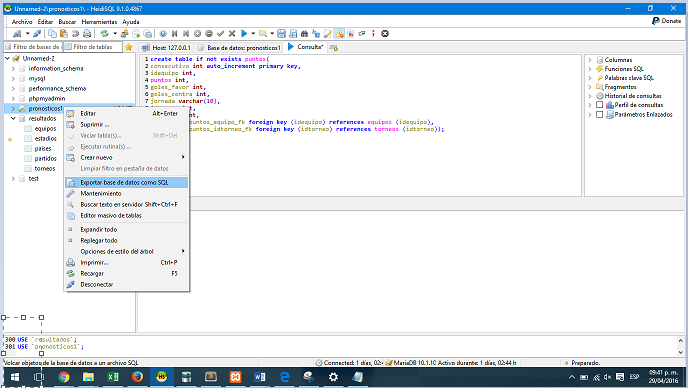
Task: Choose Desconectar in context menu
Action: click(x=126, y=284)
